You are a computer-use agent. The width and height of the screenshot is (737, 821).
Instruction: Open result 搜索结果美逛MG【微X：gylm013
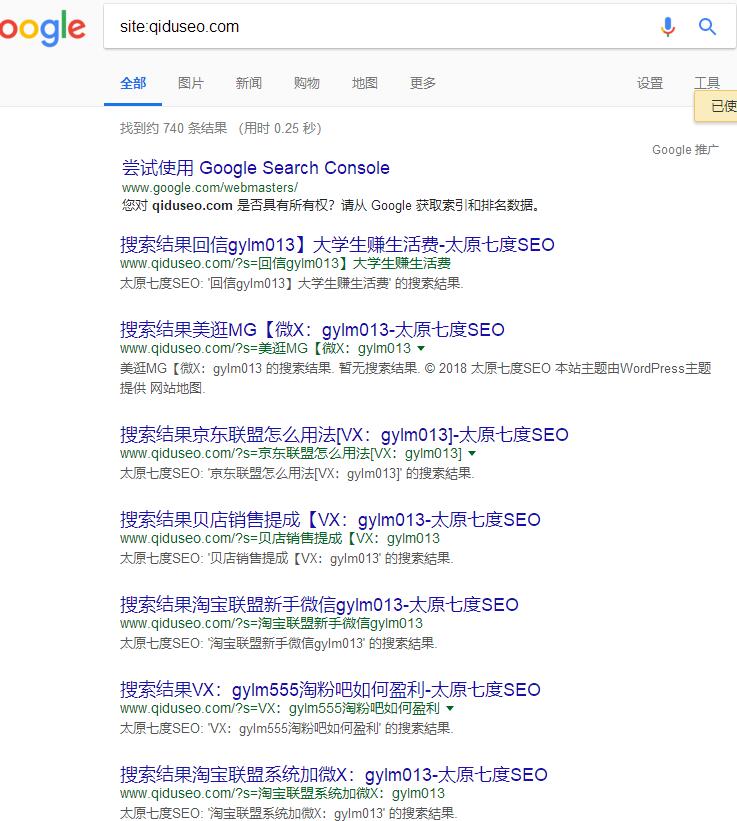tap(312, 330)
